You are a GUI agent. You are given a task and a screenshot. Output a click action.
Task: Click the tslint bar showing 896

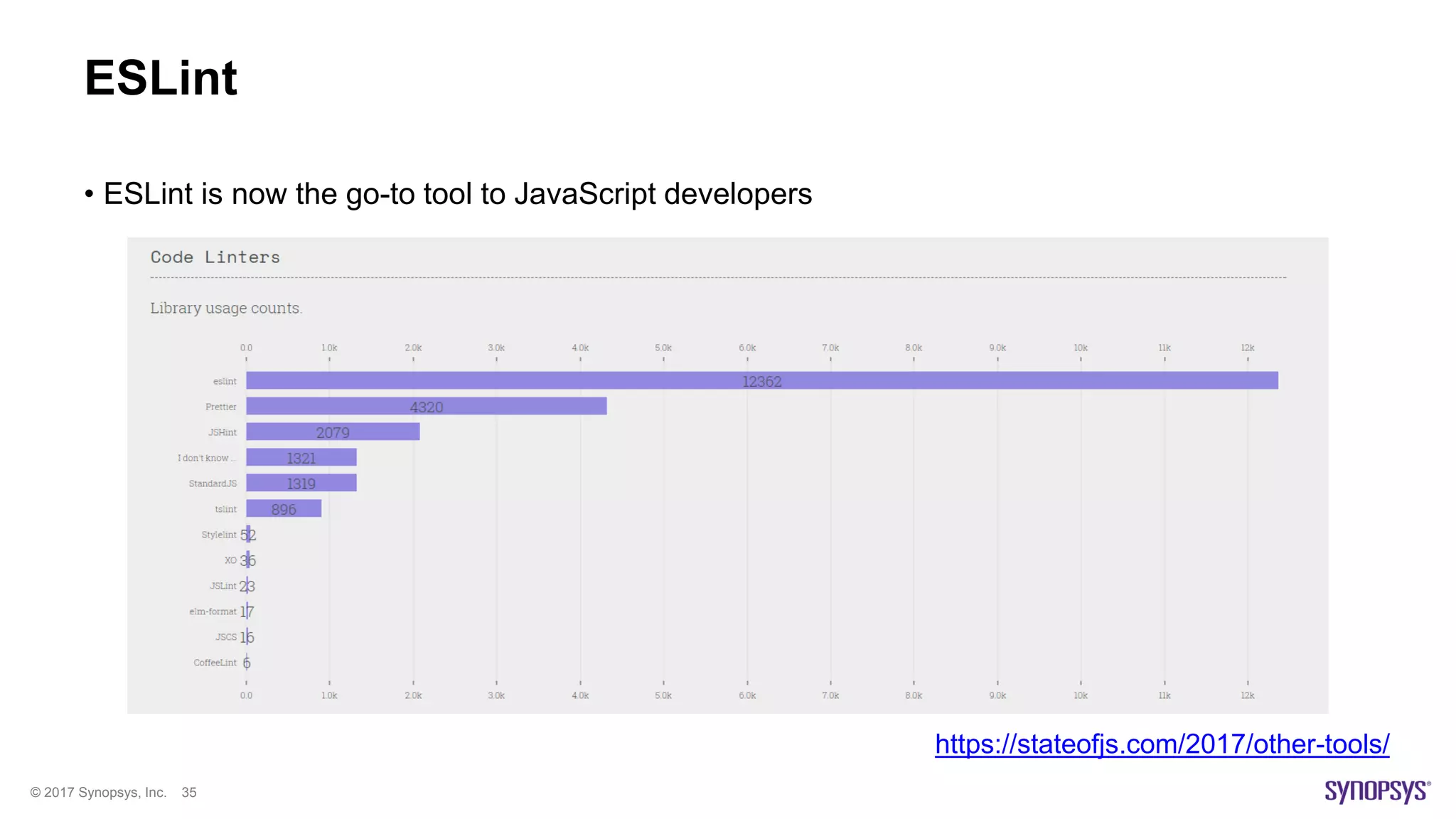click(x=284, y=508)
